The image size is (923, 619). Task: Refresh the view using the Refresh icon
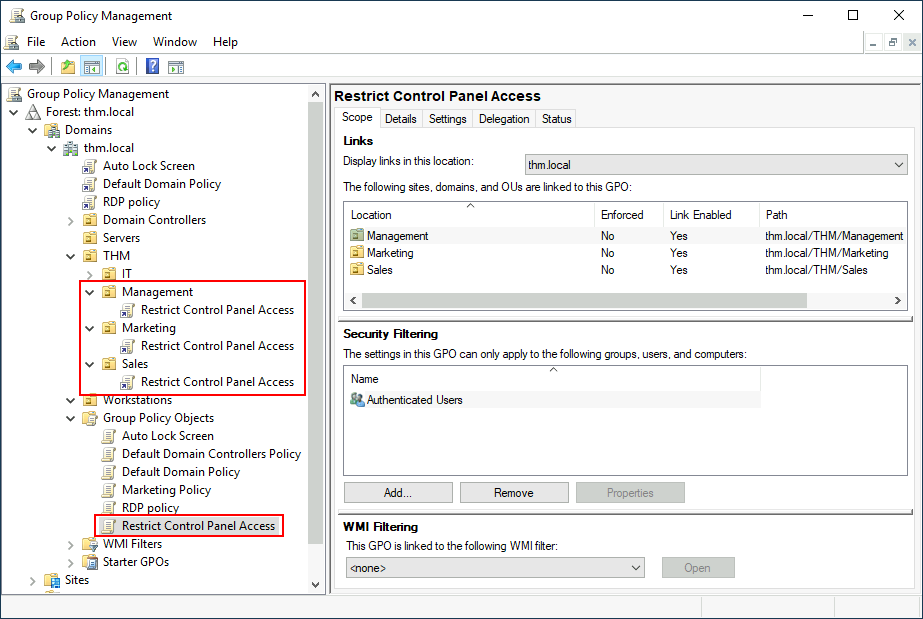click(120, 66)
